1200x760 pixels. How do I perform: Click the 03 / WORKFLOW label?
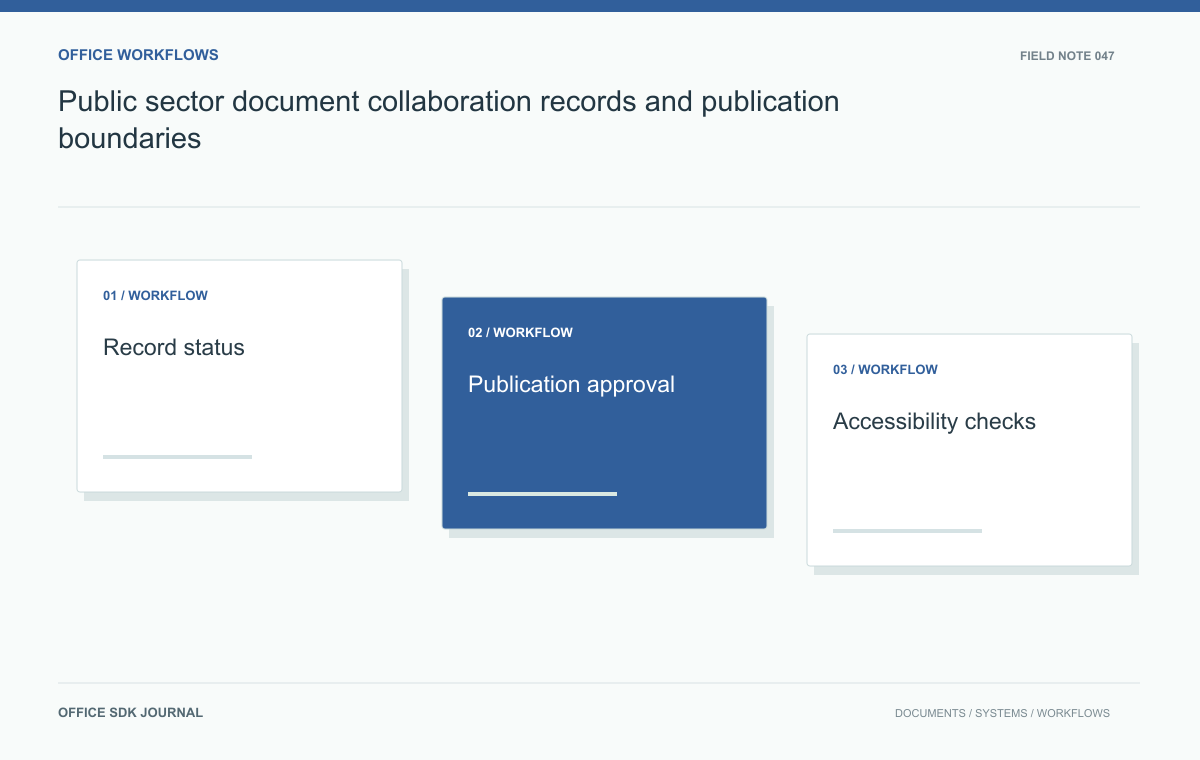[x=885, y=370]
